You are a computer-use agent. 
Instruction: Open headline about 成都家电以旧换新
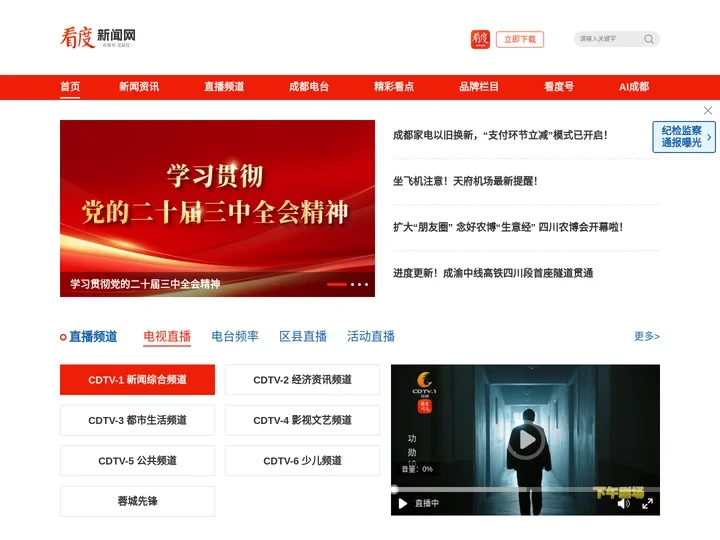(500, 135)
